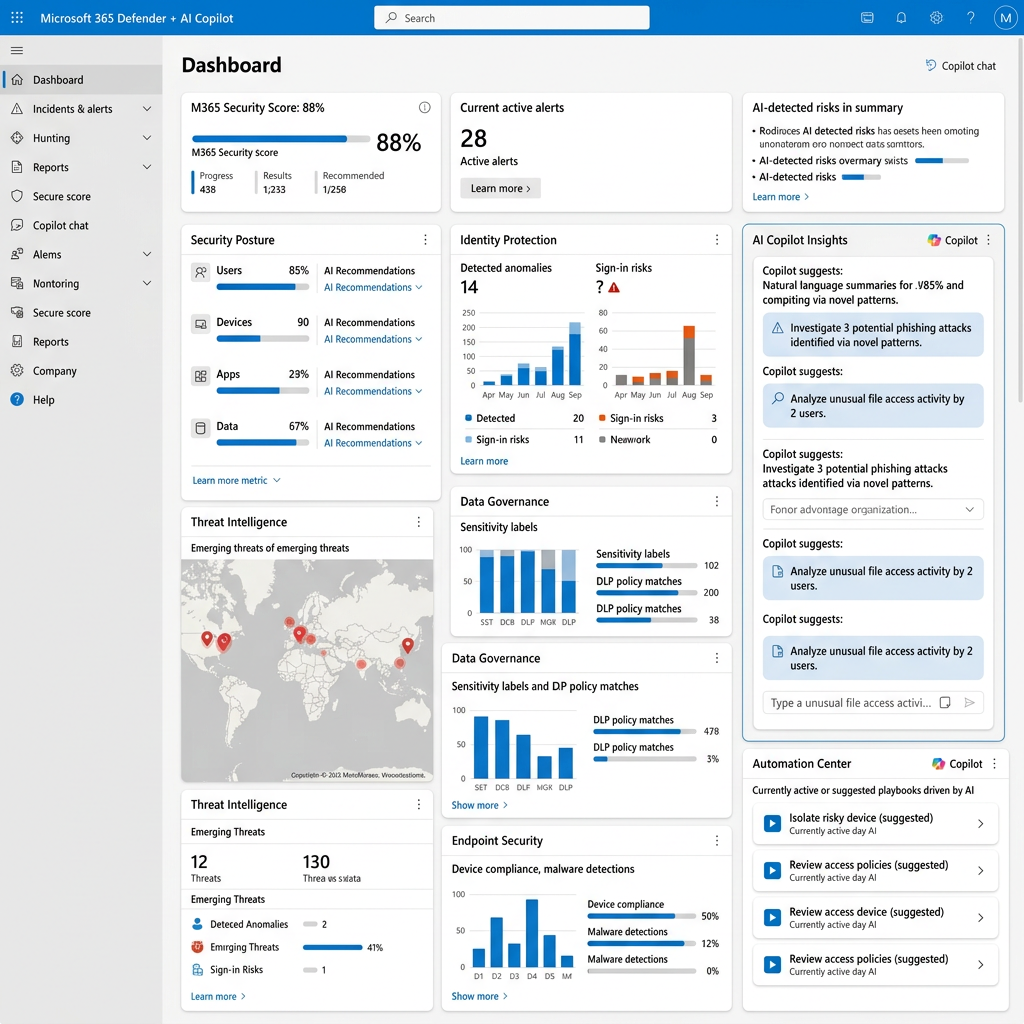Click the top Search field
Viewport: 1024px width, 1024px height.
pos(511,18)
